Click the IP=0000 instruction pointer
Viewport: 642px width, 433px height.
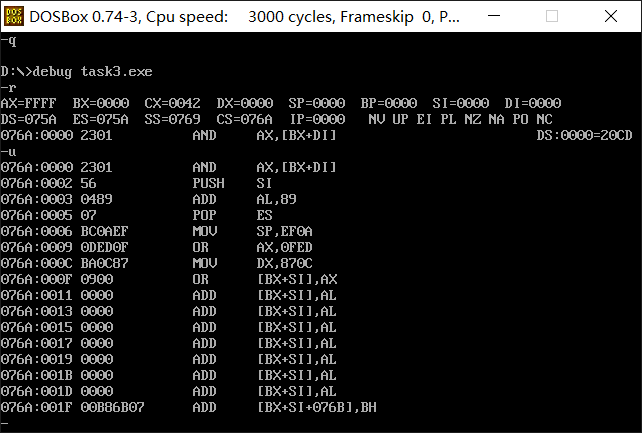click(x=316, y=119)
